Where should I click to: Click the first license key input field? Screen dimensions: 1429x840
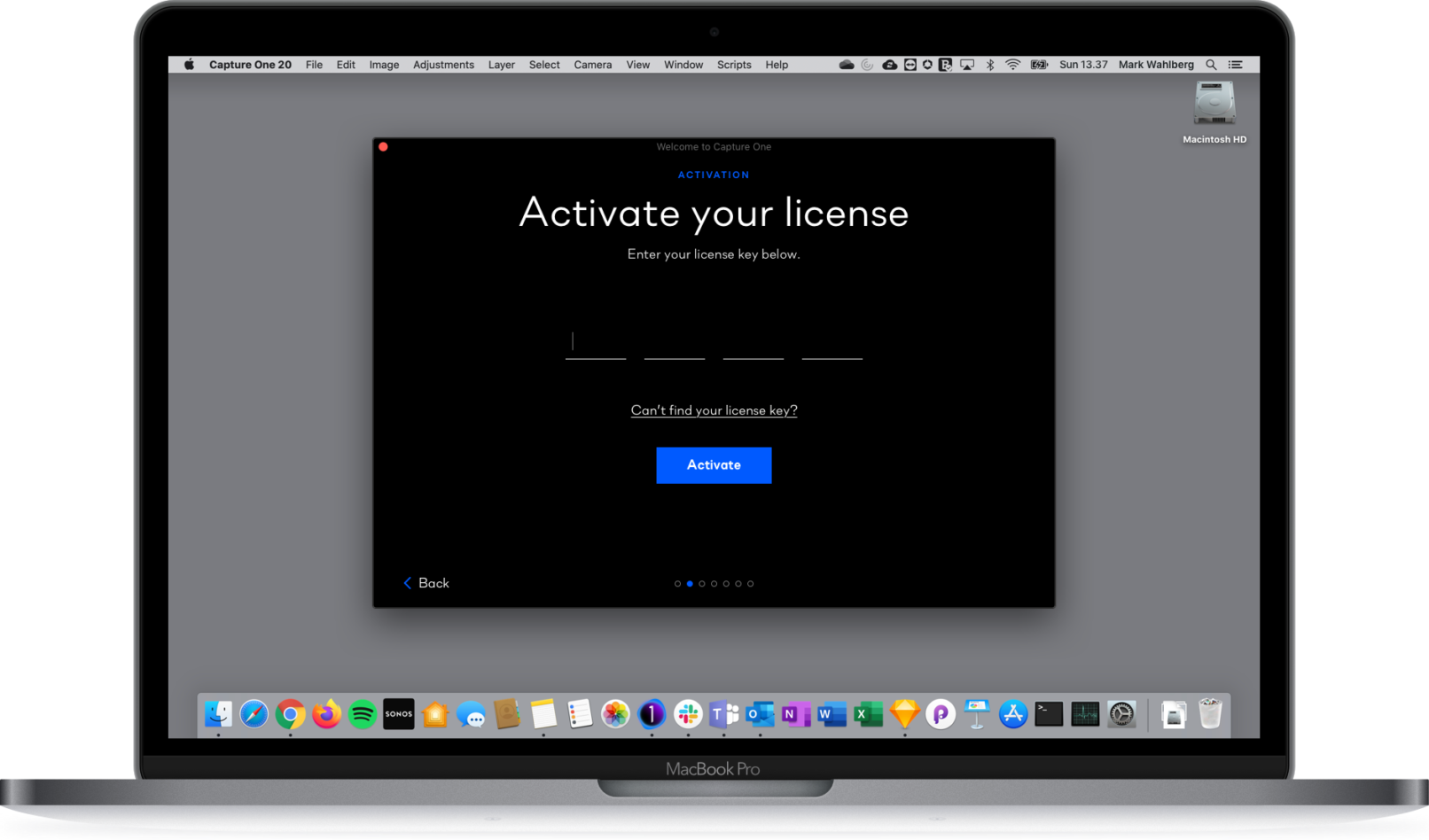coord(595,346)
